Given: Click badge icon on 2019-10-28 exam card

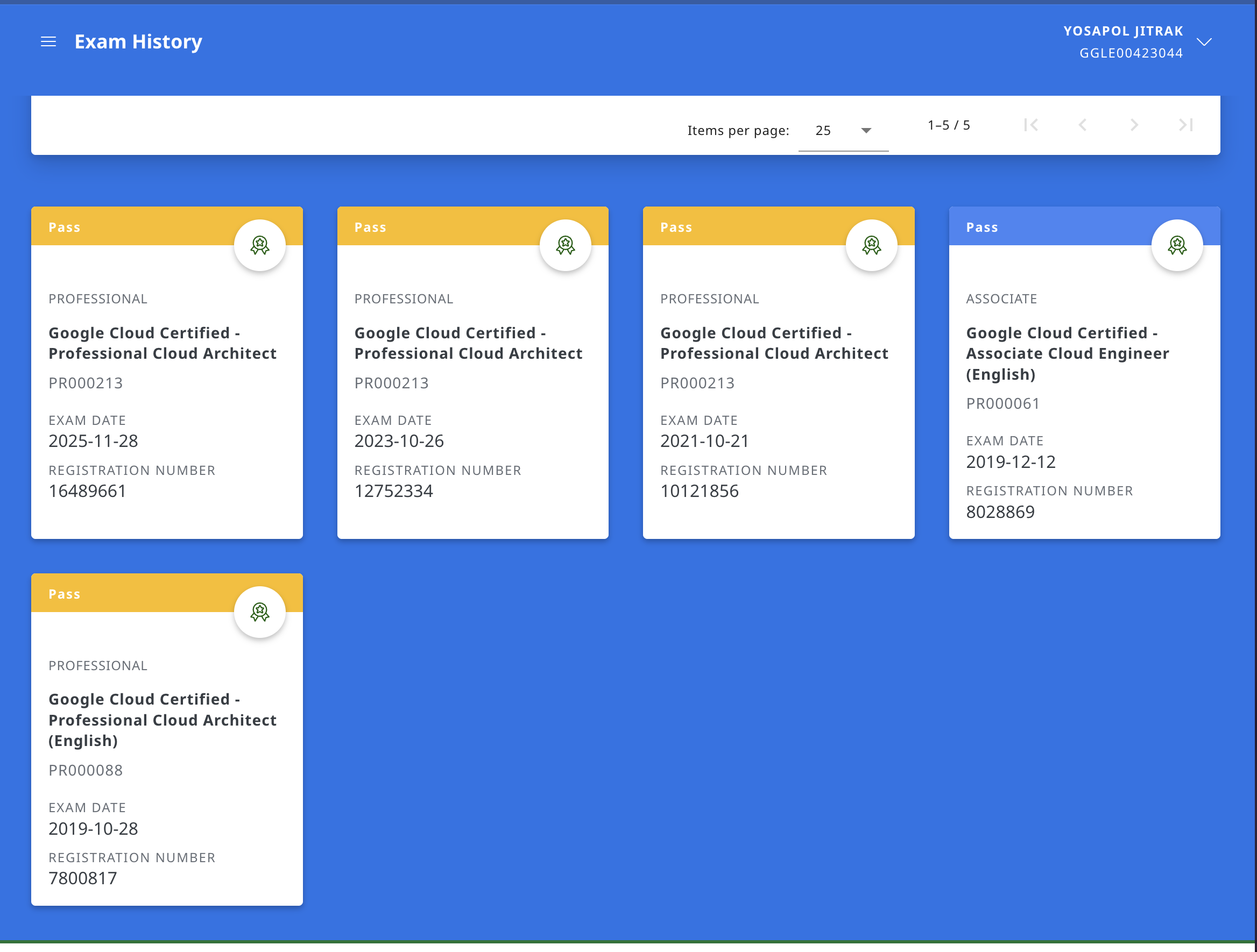Looking at the screenshot, I should [260, 612].
